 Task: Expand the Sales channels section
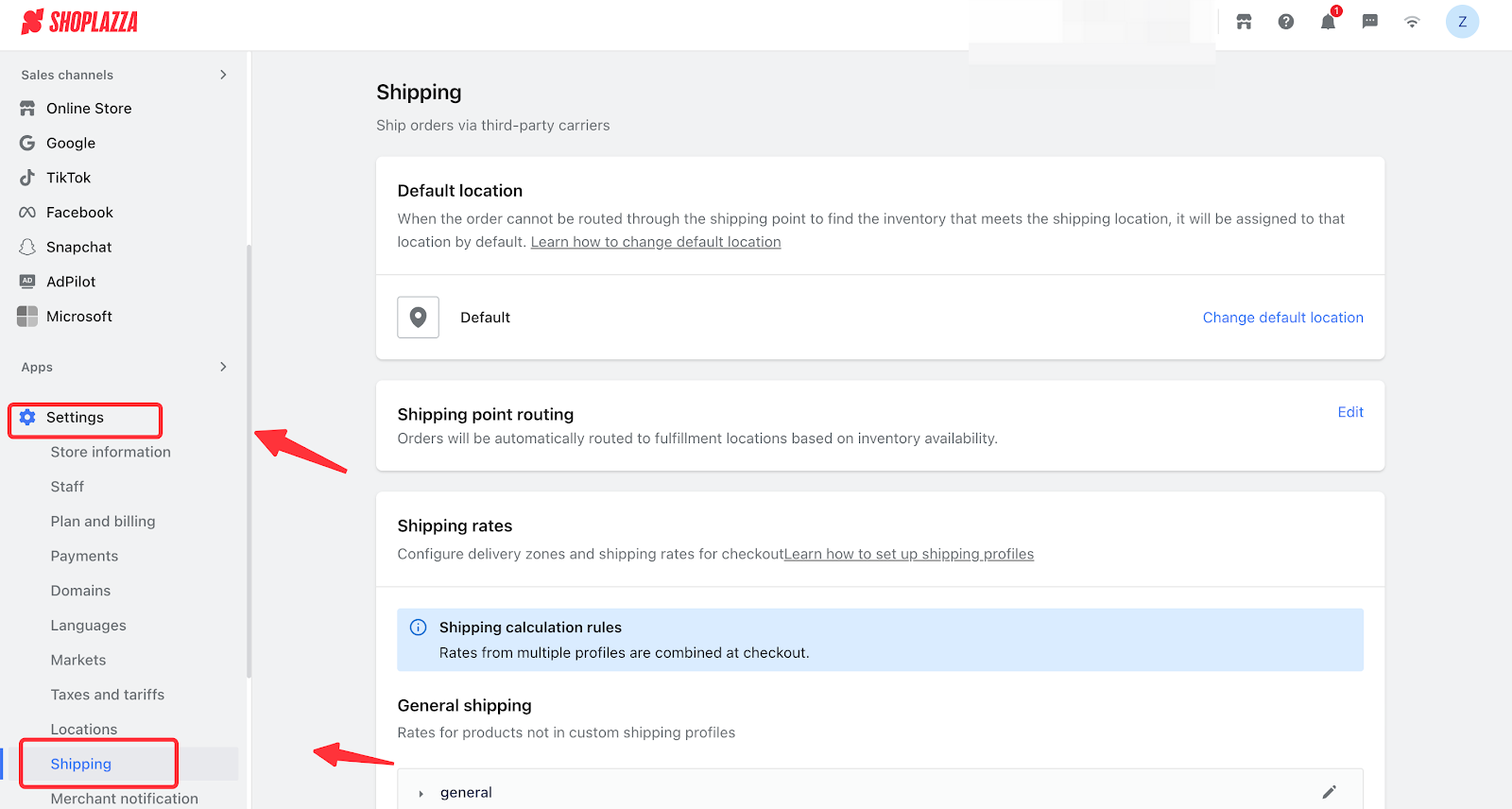(x=223, y=75)
